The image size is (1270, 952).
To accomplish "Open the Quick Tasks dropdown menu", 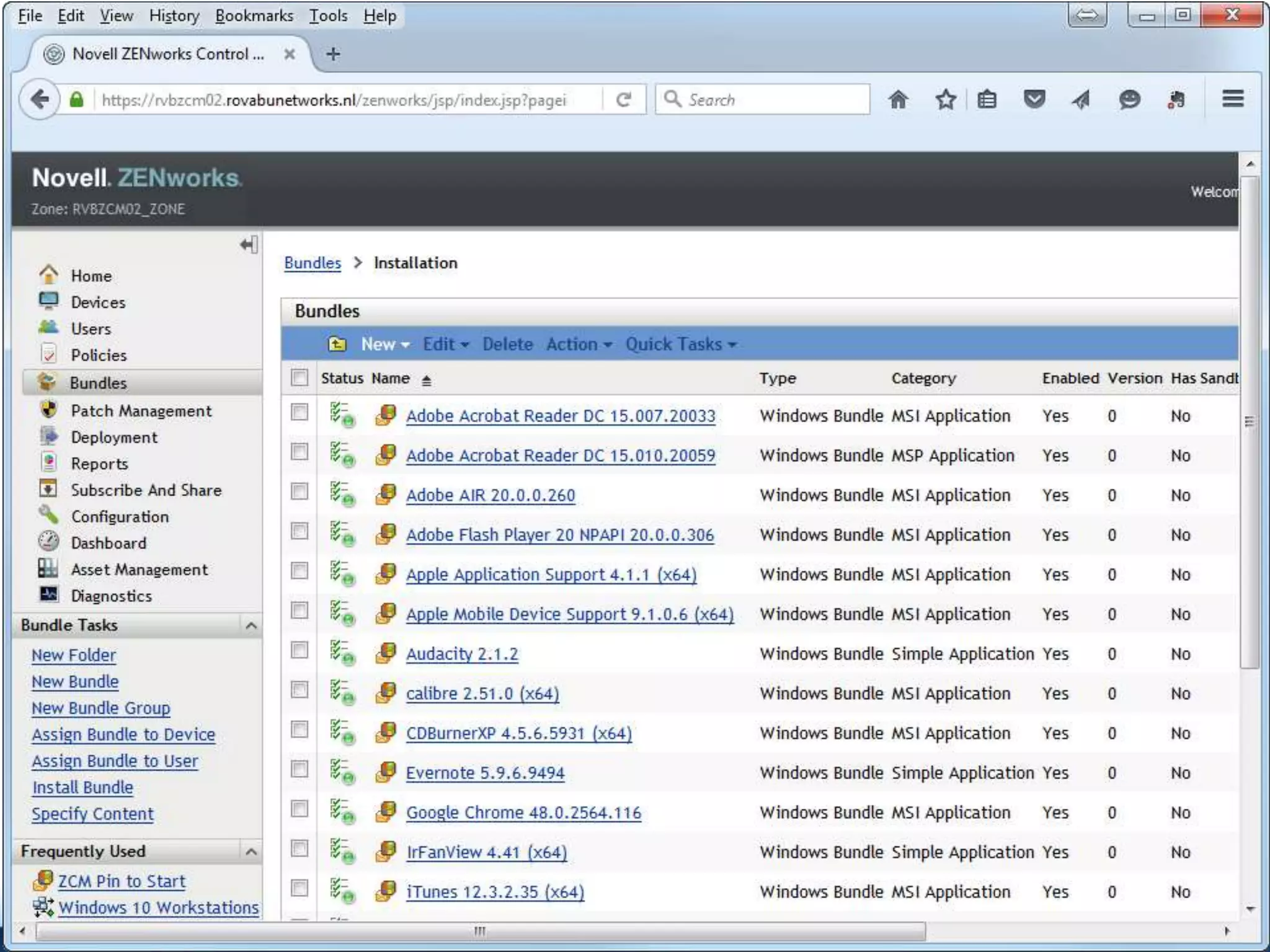I will coord(680,344).
